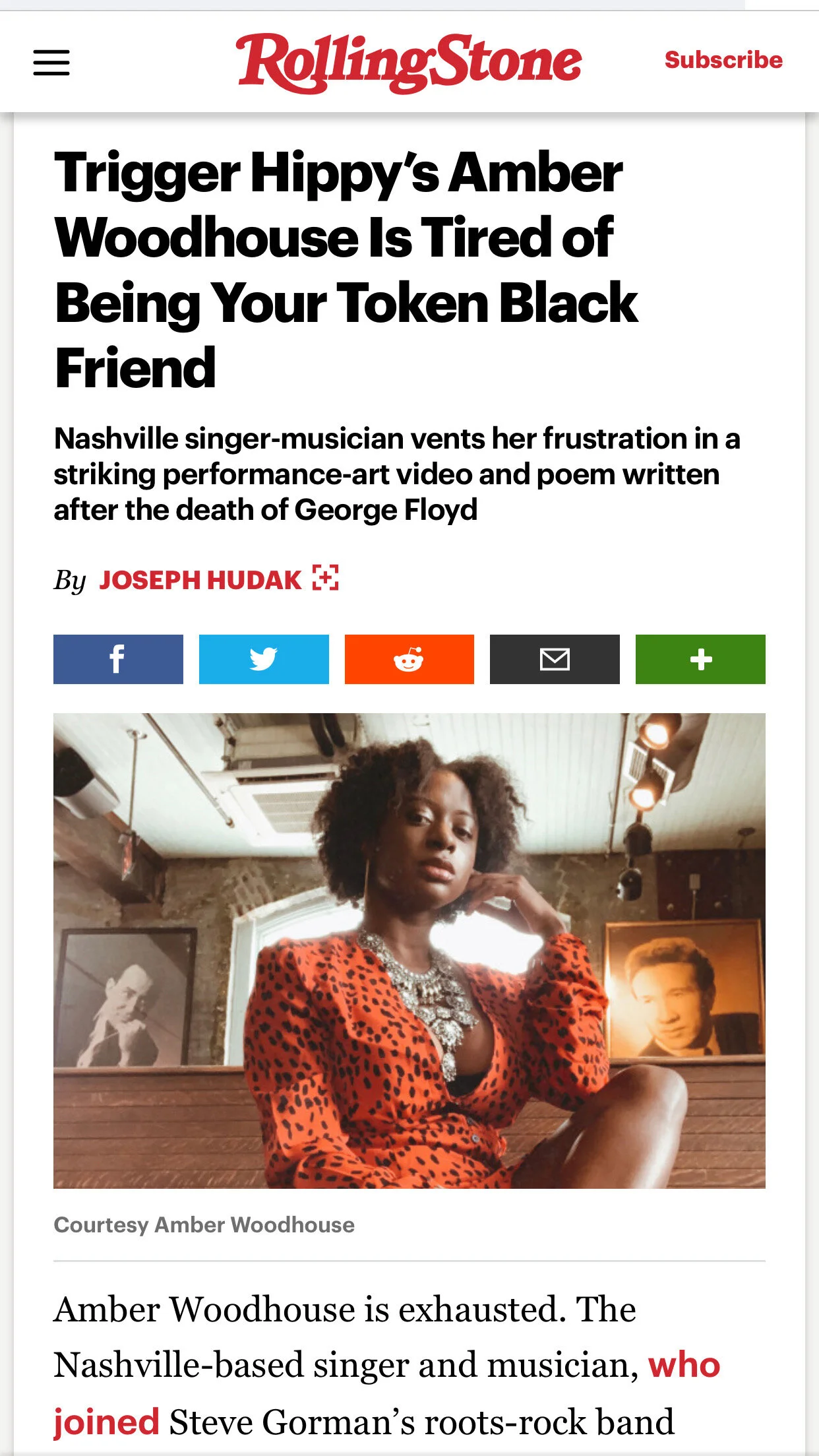Click the top browser progress bar
This screenshot has width=819, height=1456.
pos(373,5)
